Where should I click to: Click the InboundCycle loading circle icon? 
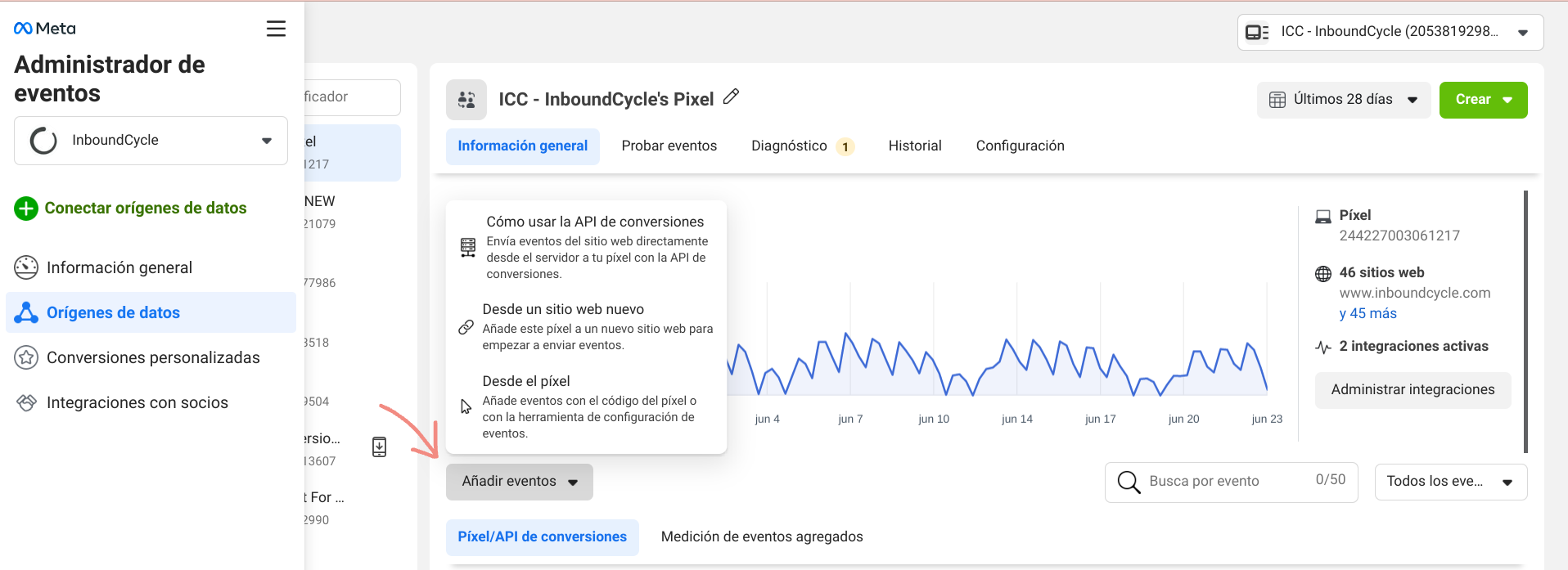(43, 141)
